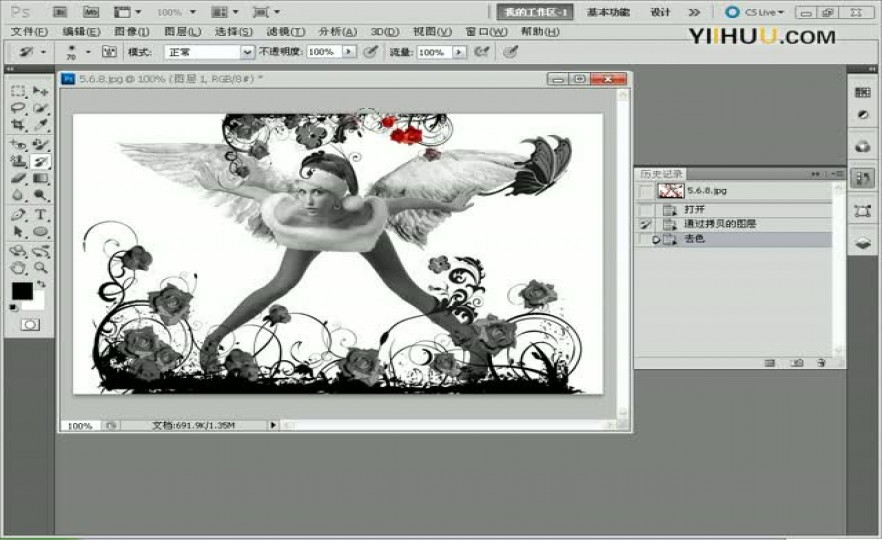This screenshot has height=540, width=882.
Task: Reset default foreground and background colors
Action: pyautogui.click(x=14, y=307)
